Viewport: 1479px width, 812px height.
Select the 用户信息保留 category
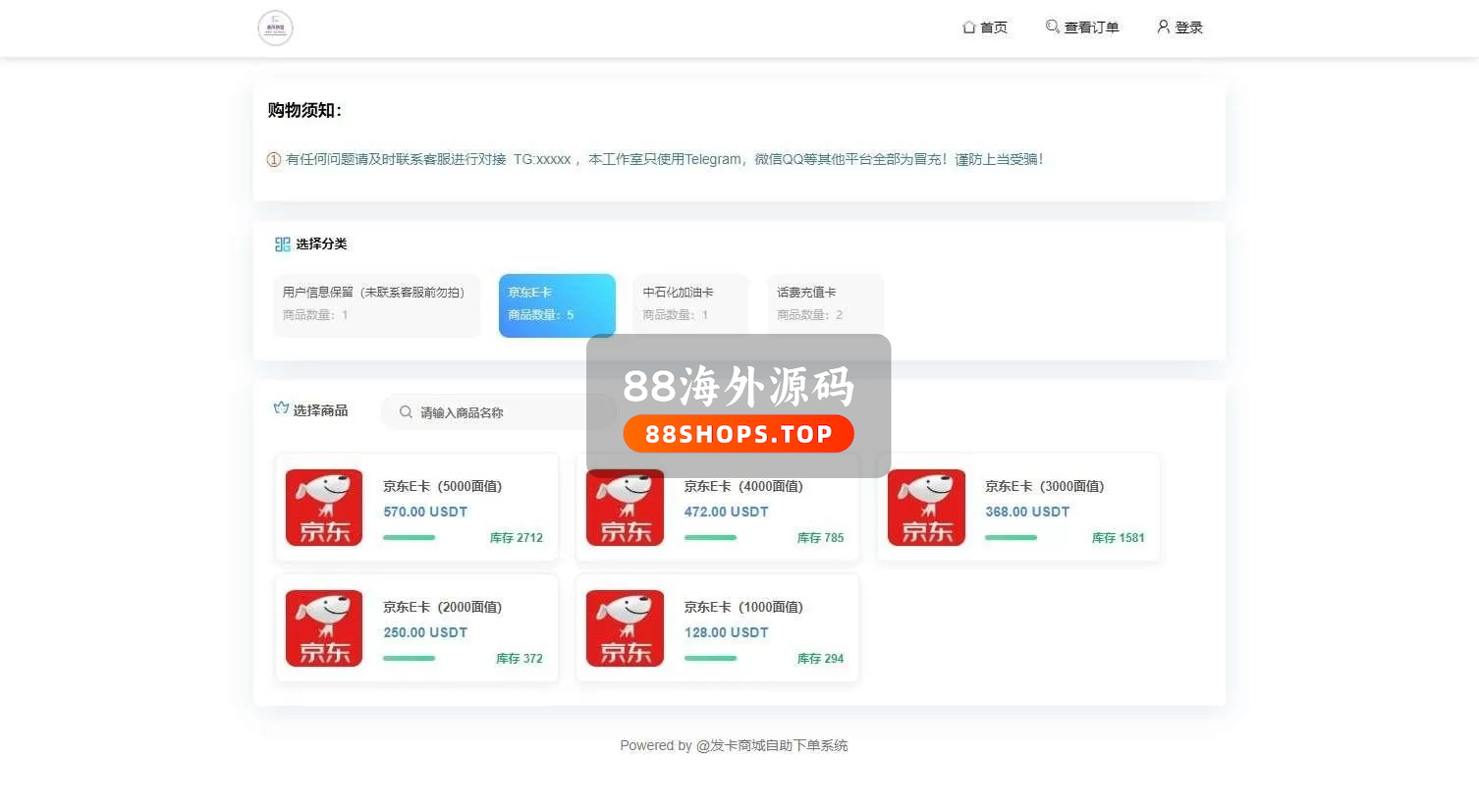tap(376, 304)
